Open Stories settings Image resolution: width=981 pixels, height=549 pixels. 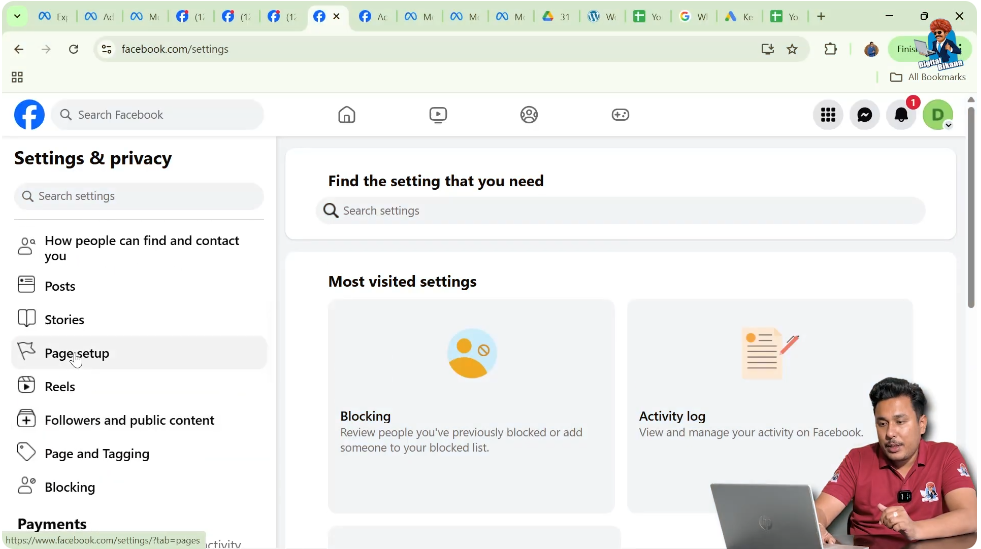(x=139, y=320)
